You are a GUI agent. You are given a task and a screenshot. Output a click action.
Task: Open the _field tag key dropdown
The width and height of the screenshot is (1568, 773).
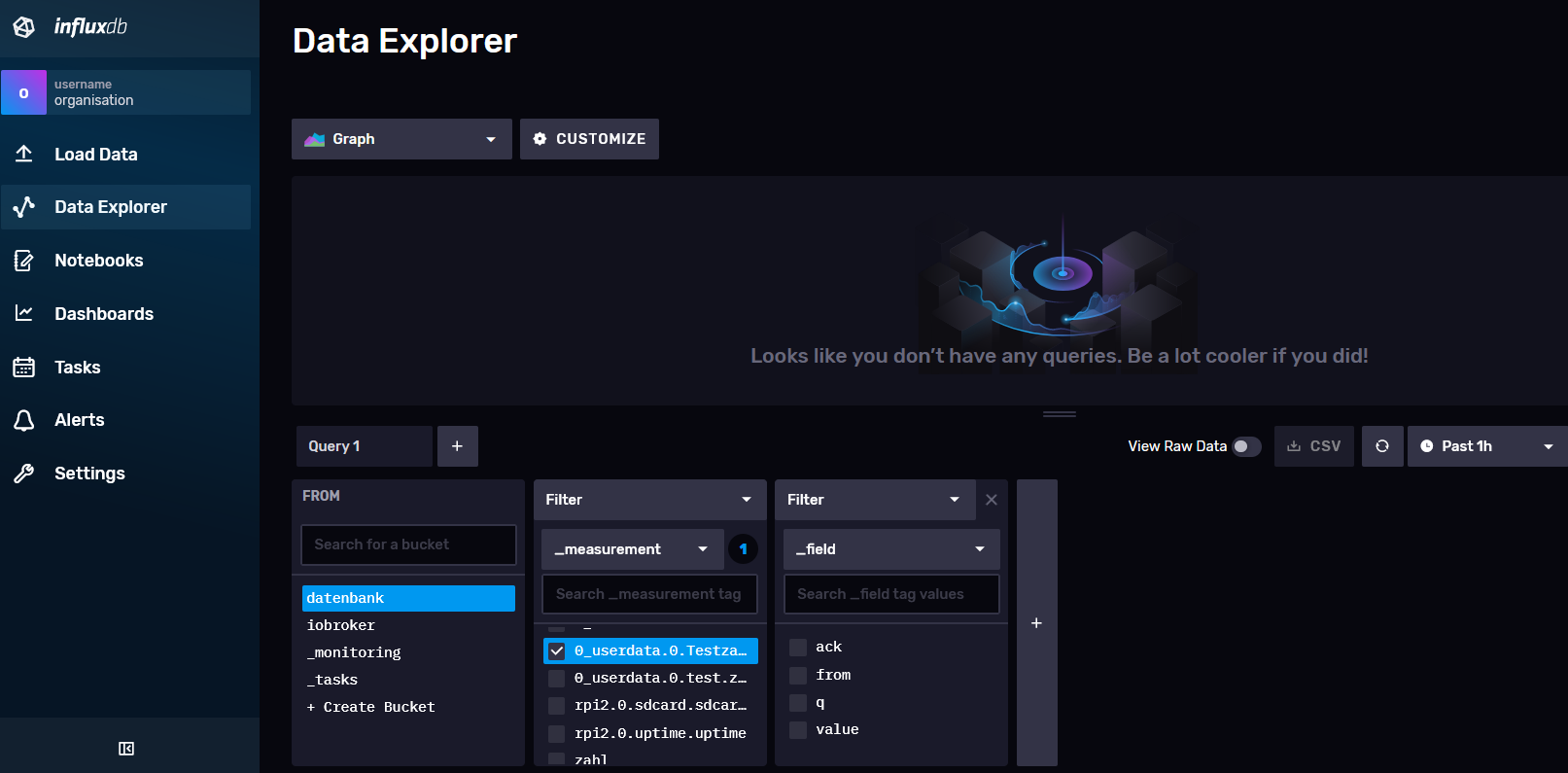(891, 549)
